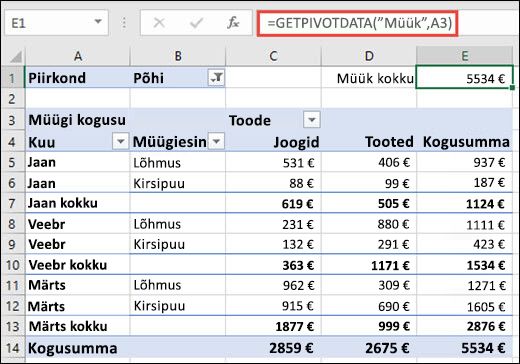Click Lõhmus in the row 5 Jaan entry
Screen dimensions: 520x364
pyautogui.click(x=178, y=163)
